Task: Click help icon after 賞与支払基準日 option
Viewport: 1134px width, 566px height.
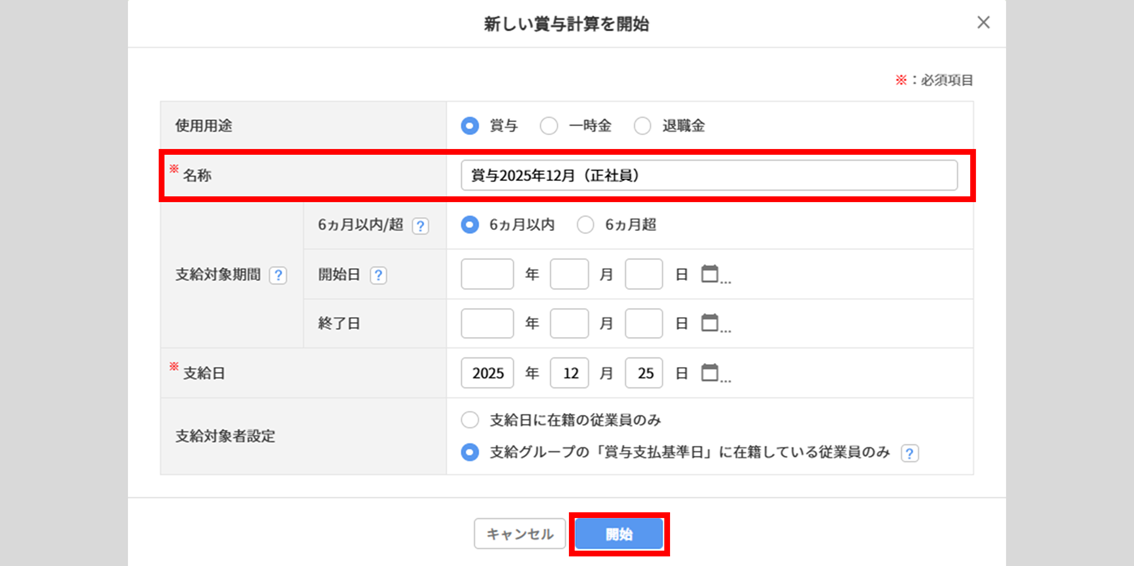Action: tap(909, 453)
